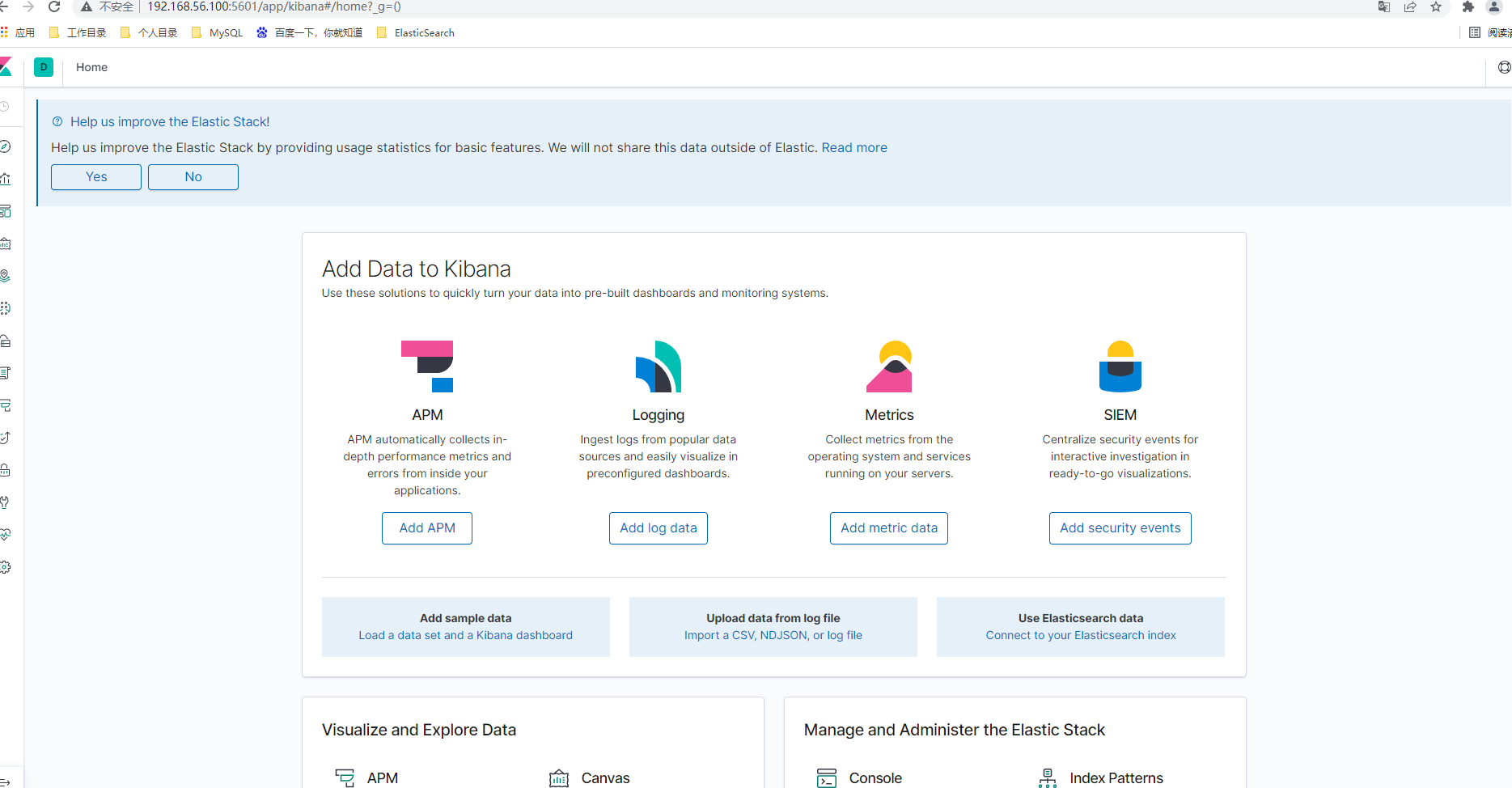
Task: Open the Dashboard app from the sidebar
Action: (6, 211)
